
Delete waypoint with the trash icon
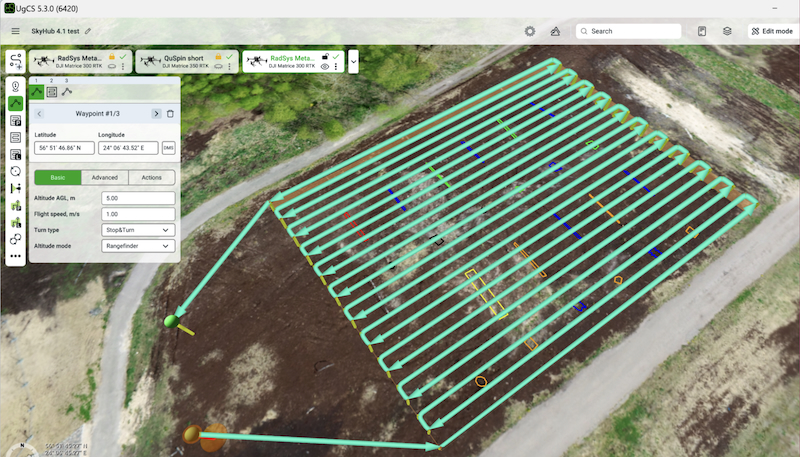[170, 114]
